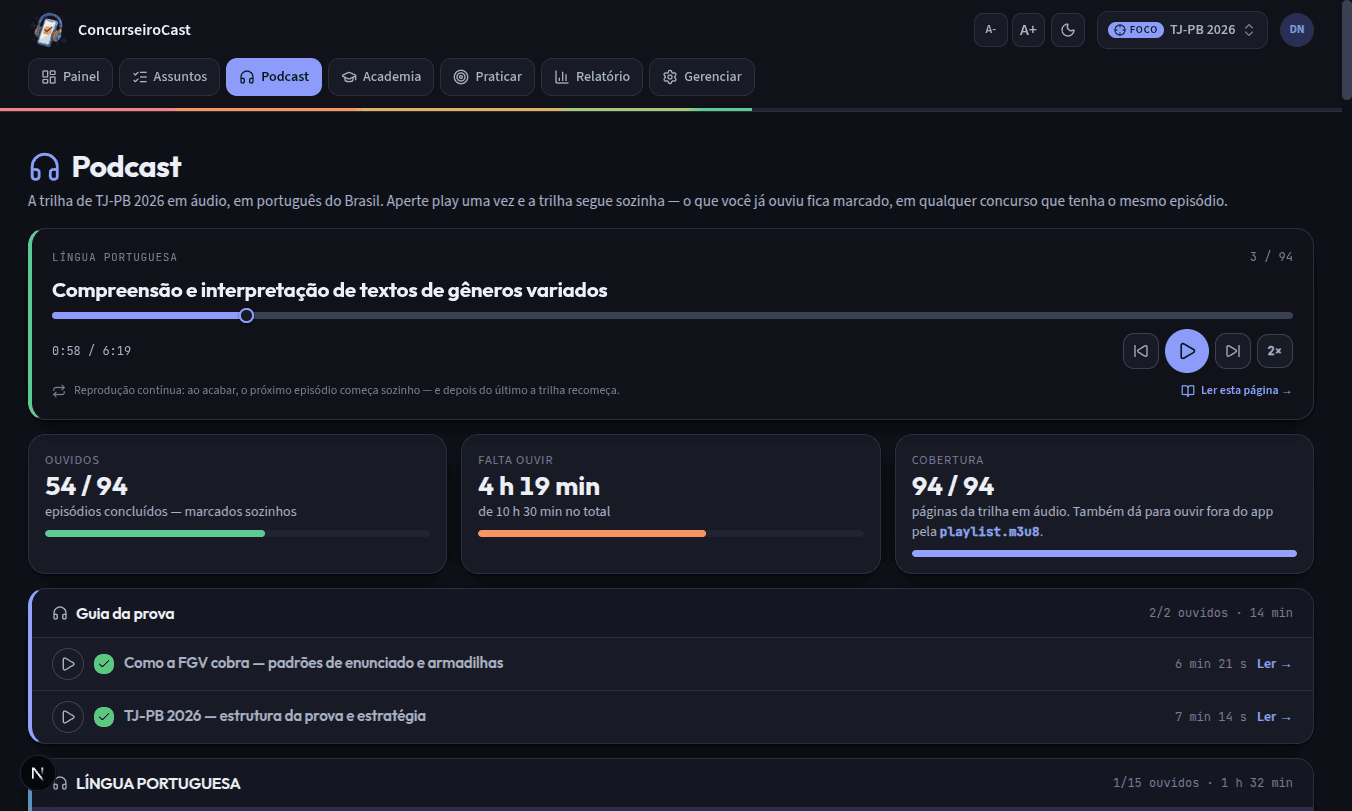The image size is (1352, 811).
Task: Click the '3 / 94' episode counter
Action: 1271,257
